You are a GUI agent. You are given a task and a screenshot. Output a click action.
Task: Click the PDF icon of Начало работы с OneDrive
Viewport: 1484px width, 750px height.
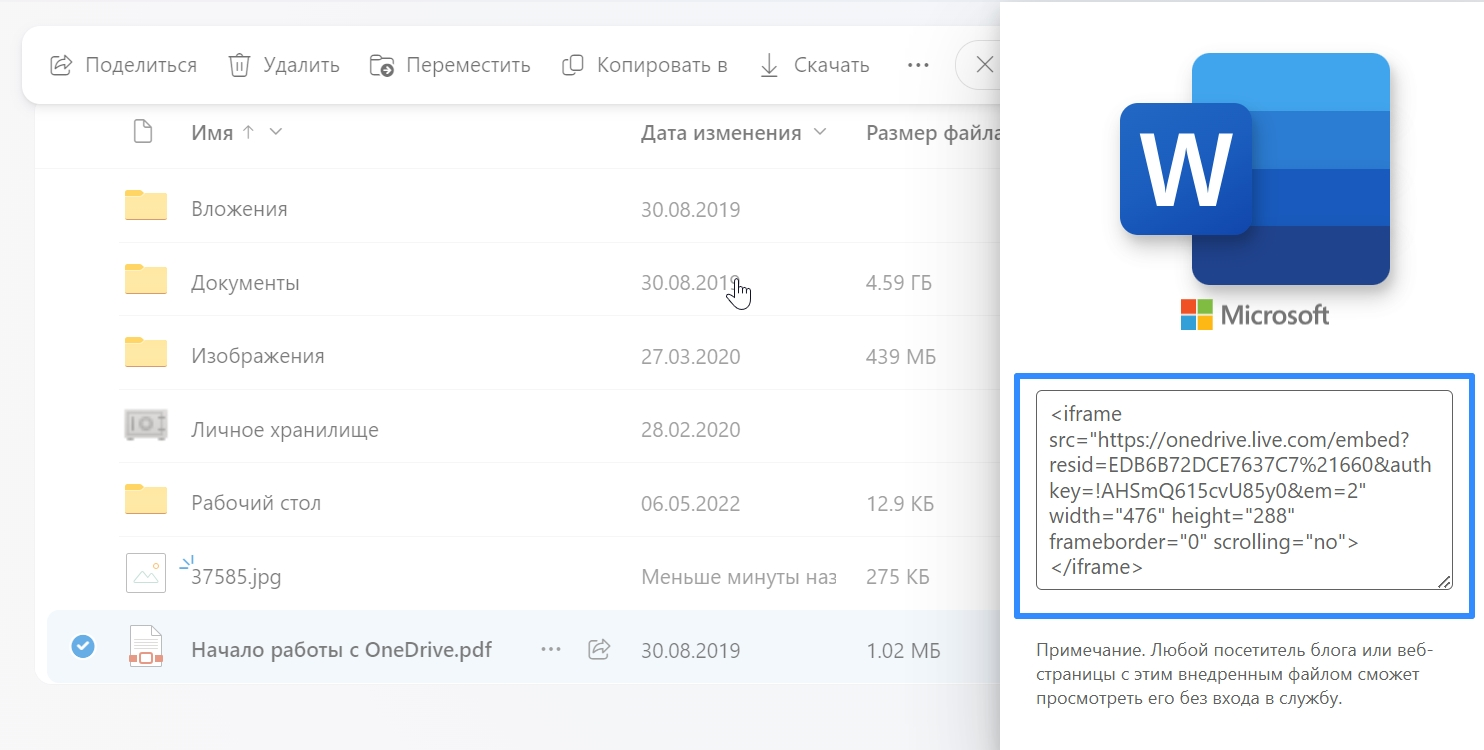coord(146,646)
